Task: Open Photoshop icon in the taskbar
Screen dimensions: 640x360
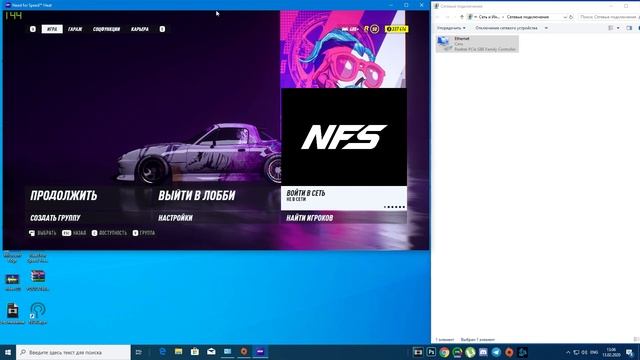Action: (x=431, y=352)
